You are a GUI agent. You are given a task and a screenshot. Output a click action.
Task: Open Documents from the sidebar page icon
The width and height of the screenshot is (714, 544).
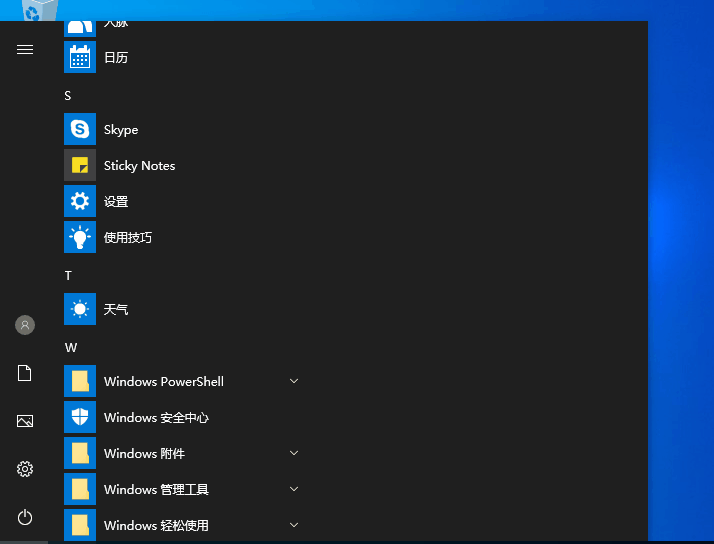25,373
